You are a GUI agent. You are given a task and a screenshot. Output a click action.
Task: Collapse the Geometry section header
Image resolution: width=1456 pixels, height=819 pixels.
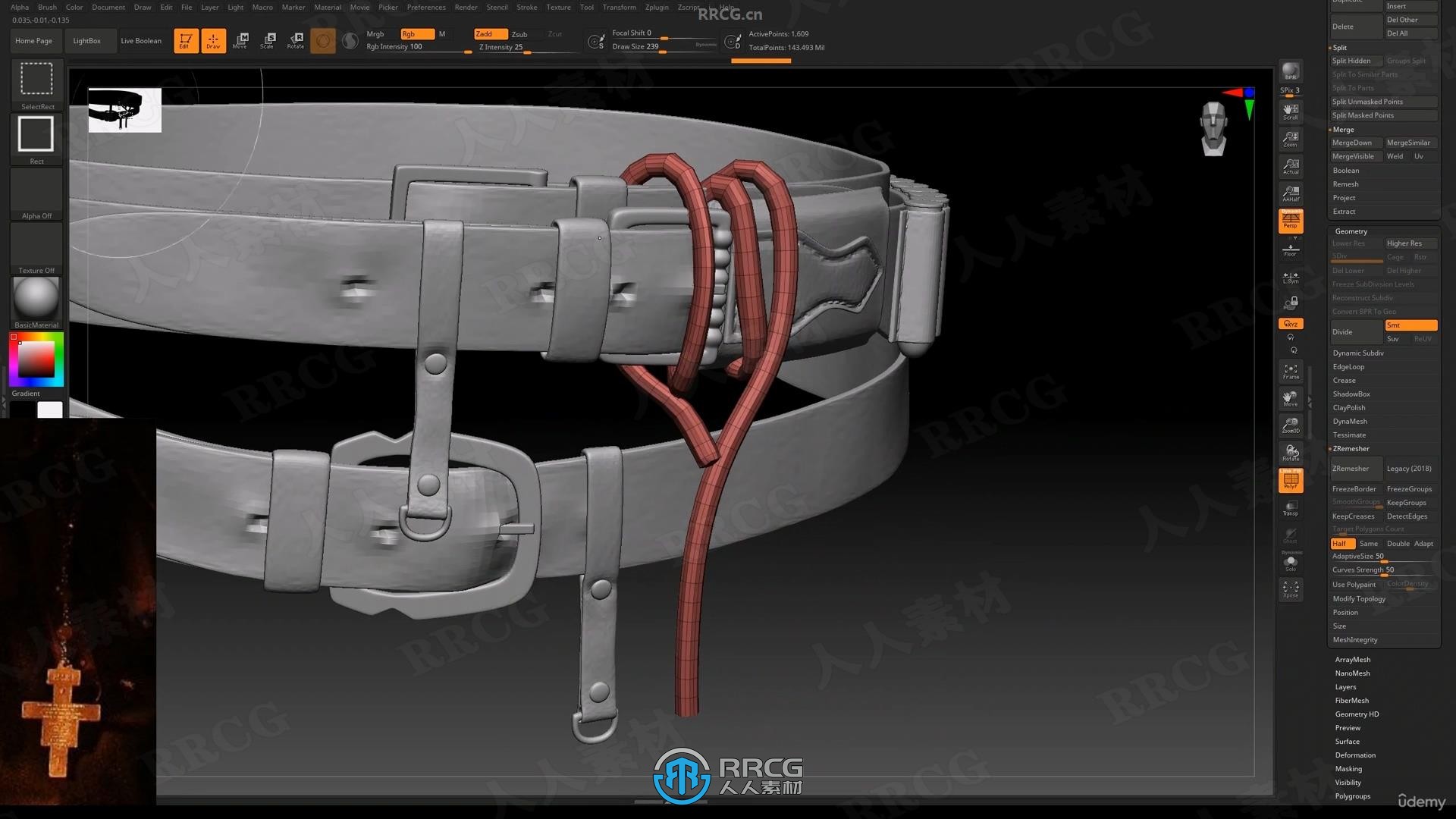1351,231
